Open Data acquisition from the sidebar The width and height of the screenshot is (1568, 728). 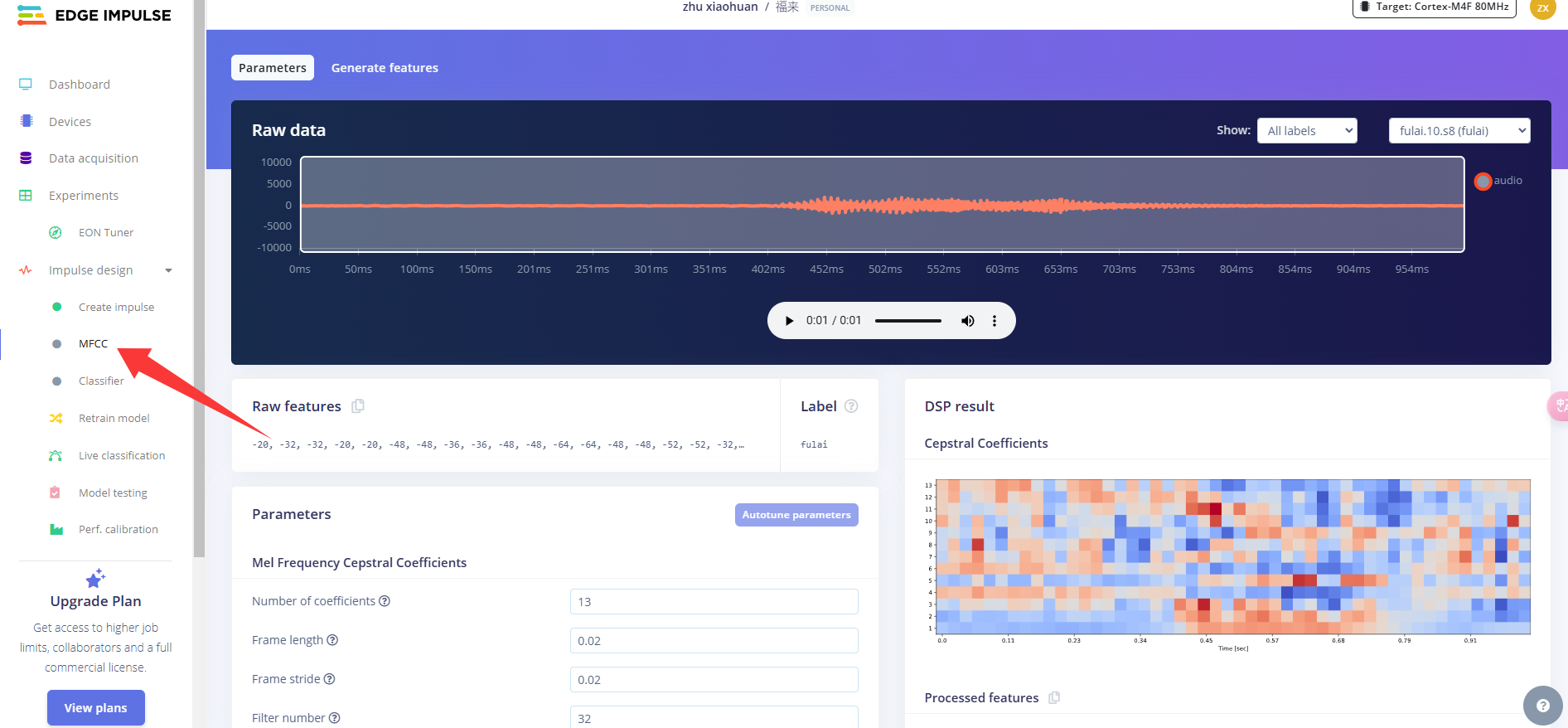pos(93,158)
